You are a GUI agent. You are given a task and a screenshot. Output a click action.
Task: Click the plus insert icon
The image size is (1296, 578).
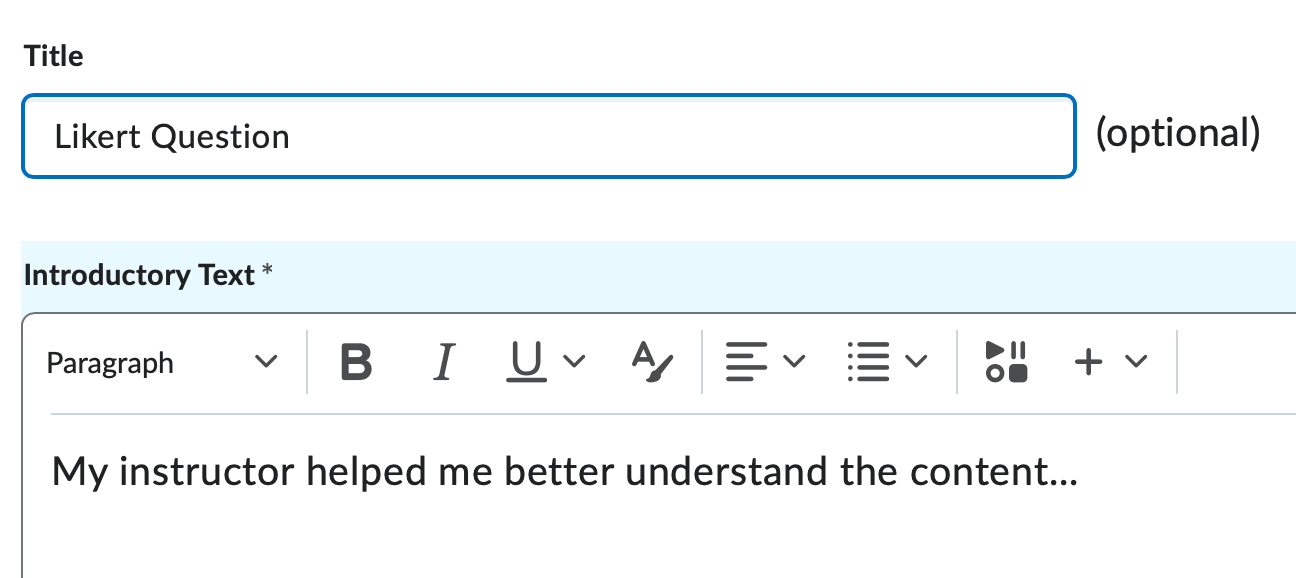click(1089, 362)
